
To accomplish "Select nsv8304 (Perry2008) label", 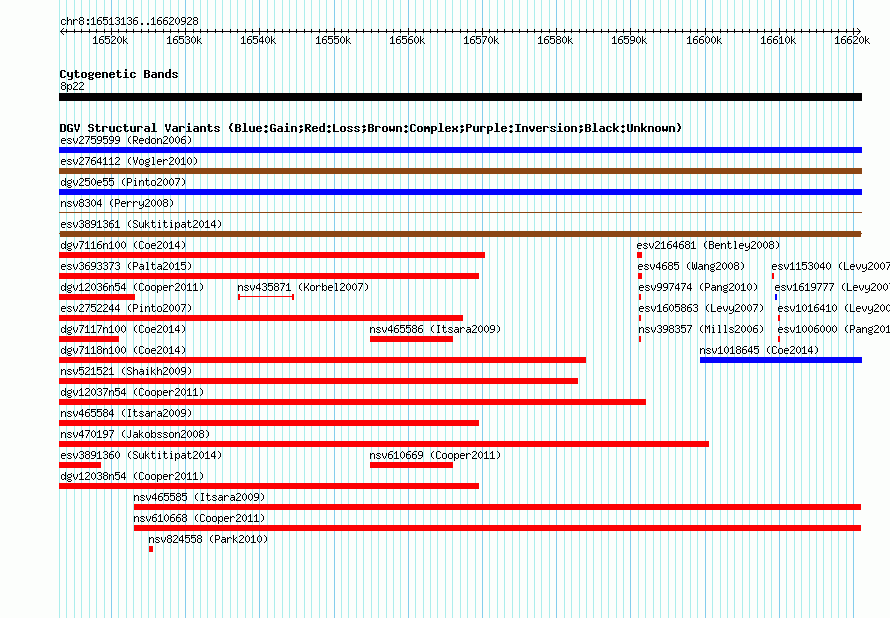I will (117, 203).
